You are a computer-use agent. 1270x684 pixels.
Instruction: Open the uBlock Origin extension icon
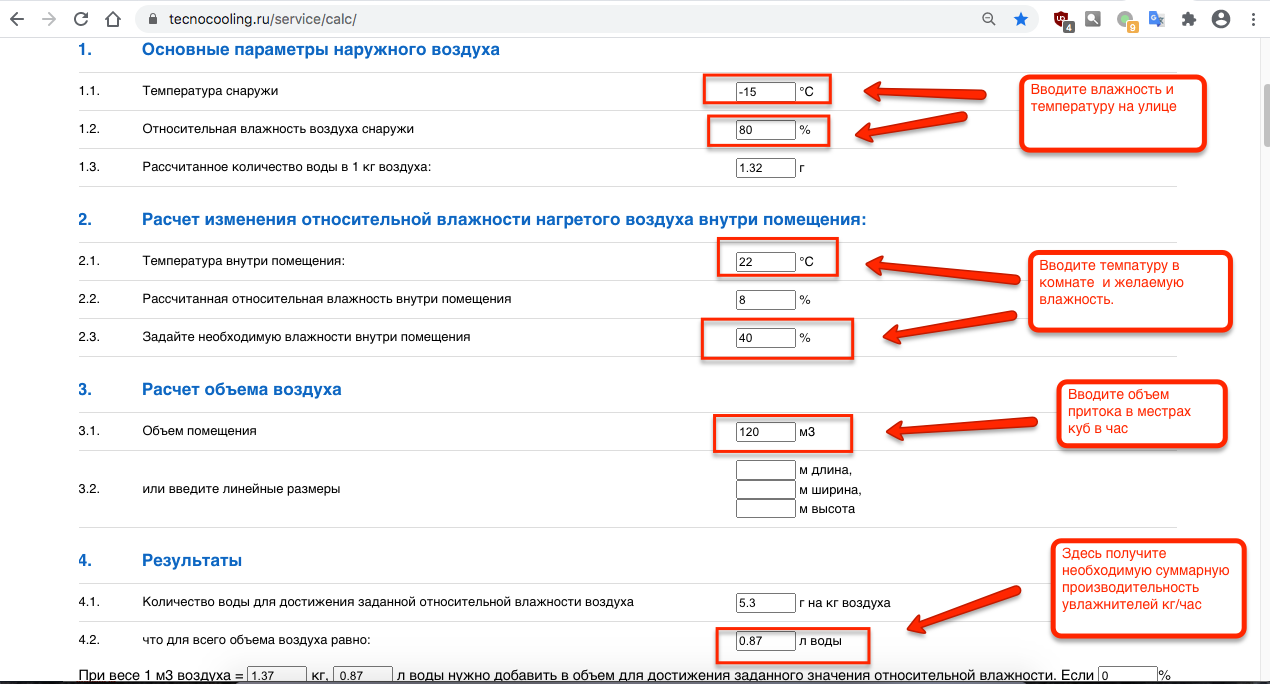coord(1063,19)
